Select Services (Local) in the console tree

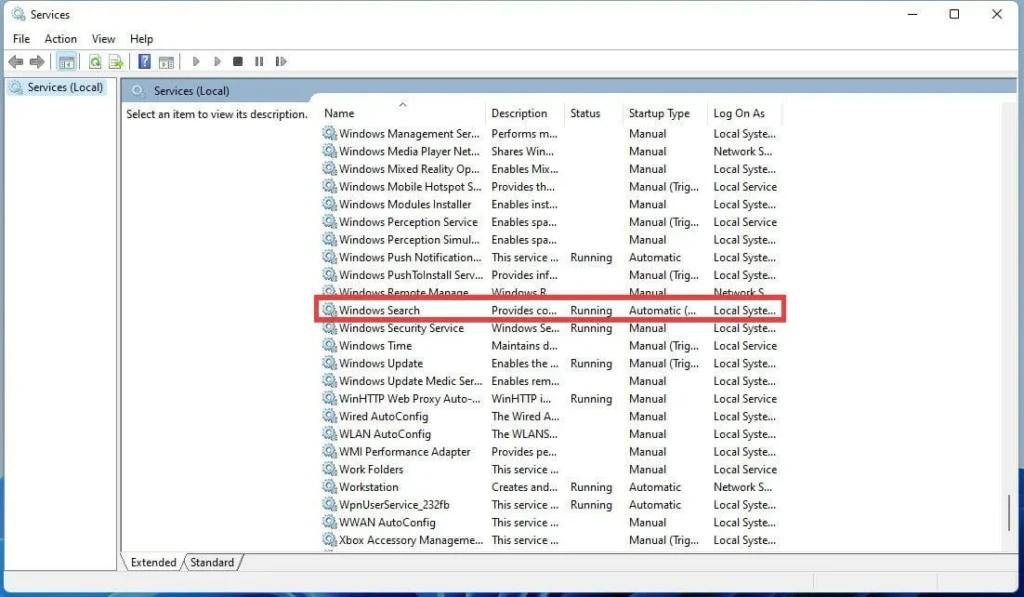pyautogui.click(x=65, y=88)
